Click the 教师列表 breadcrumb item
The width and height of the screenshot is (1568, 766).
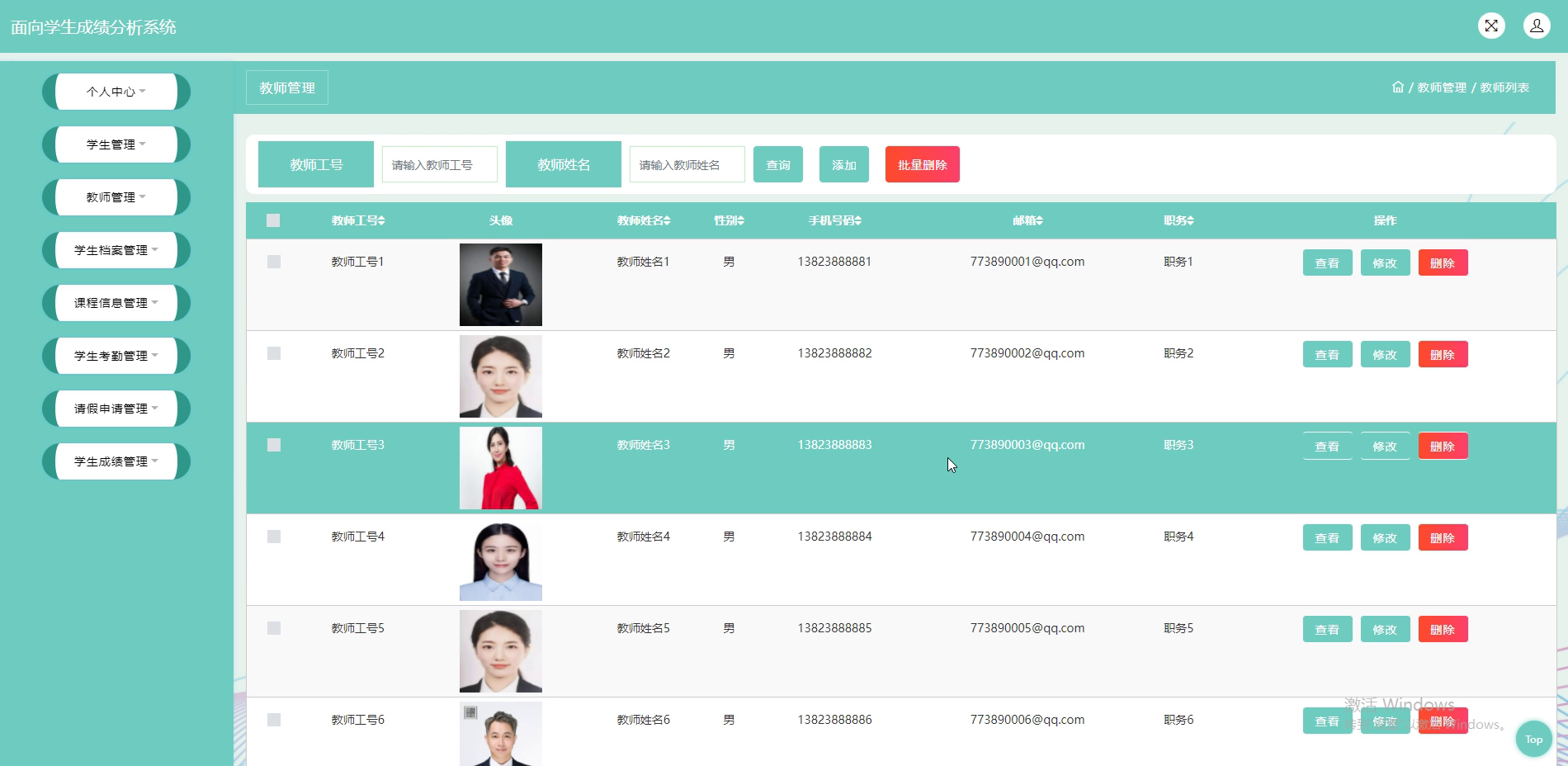[1504, 87]
